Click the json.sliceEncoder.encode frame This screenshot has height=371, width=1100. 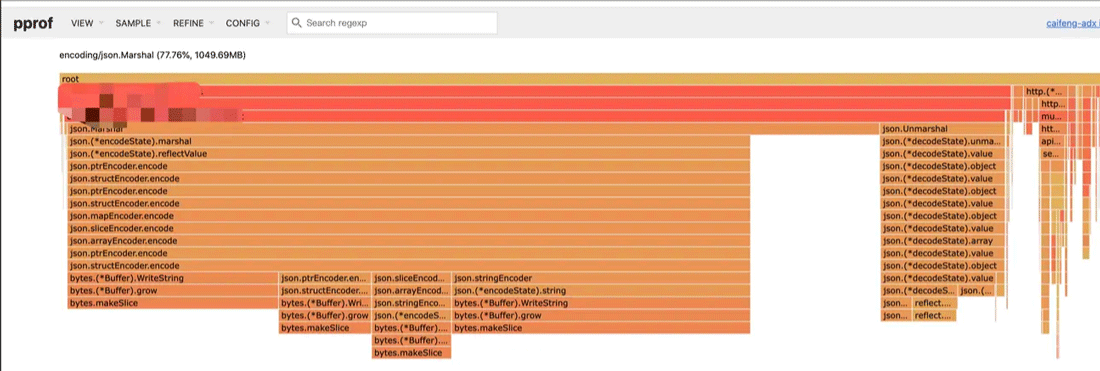click(409, 229)
